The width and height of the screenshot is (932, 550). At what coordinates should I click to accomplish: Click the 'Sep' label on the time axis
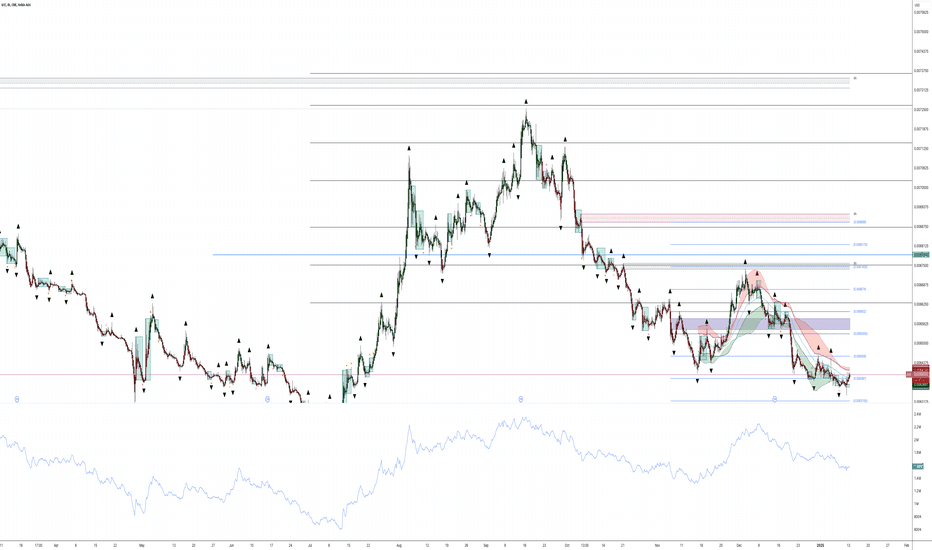[486, 544]
